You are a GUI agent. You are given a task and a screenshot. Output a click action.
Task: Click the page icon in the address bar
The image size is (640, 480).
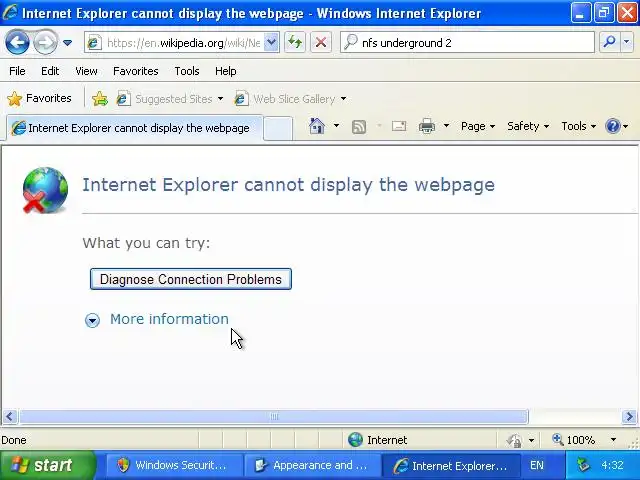tap(95, 42)
